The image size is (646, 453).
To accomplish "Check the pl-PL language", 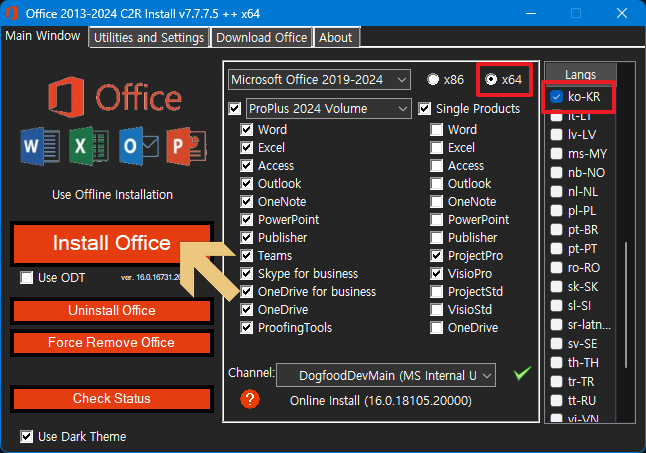I will click(x=556, y=210).
